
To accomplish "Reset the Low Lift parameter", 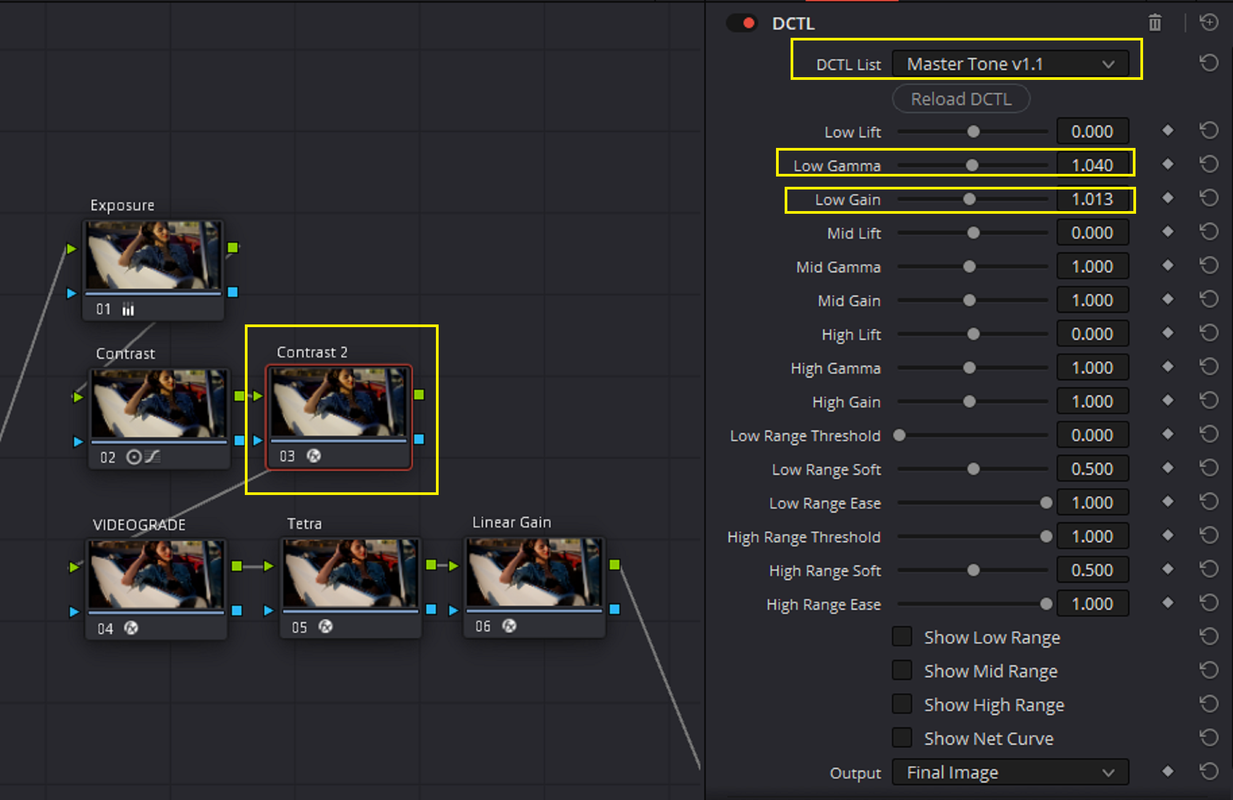I will pos(1209,131).
